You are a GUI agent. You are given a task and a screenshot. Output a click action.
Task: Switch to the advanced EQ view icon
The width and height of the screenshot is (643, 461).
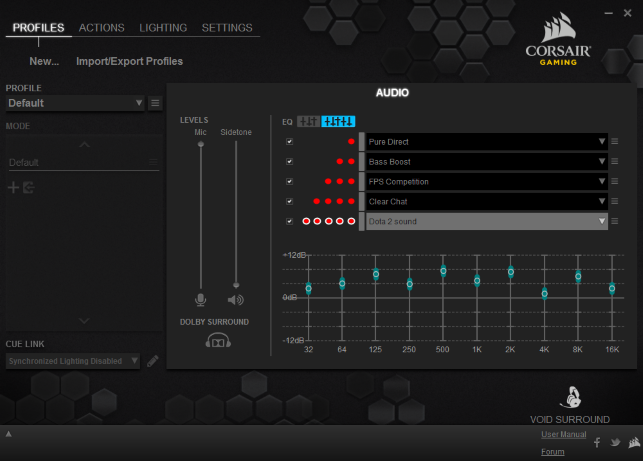(x=338, y=121)
